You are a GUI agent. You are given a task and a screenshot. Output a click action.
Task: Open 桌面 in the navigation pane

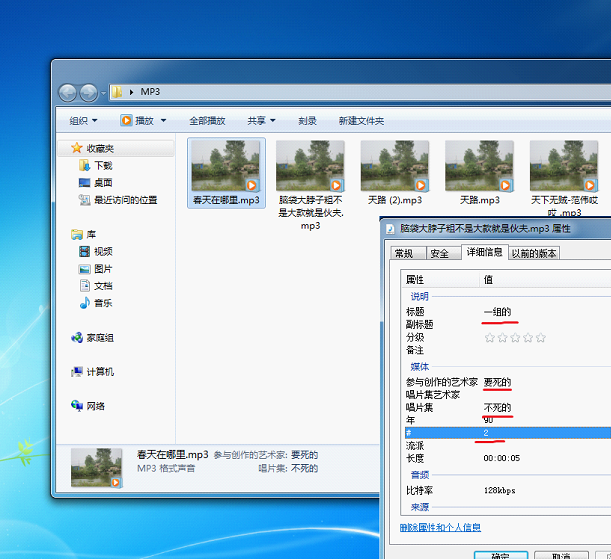(x=96, y=183)
